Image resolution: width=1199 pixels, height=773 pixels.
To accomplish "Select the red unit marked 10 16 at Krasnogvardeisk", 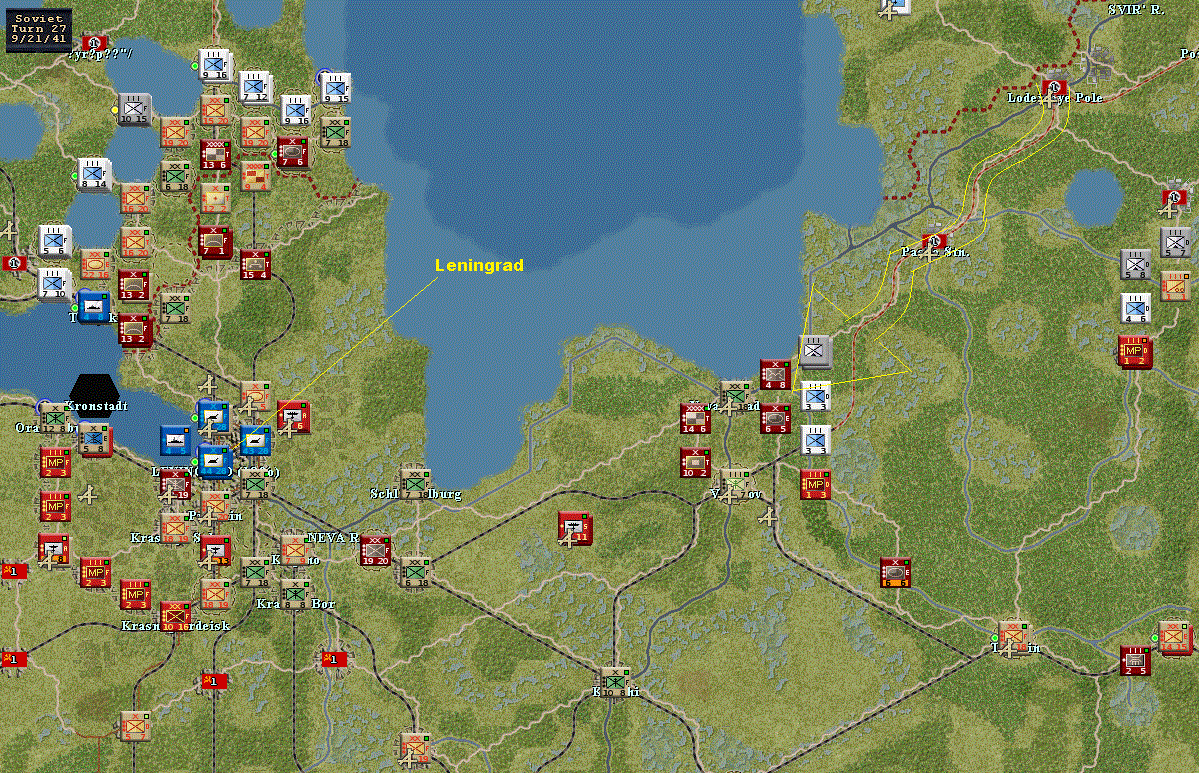I will [176, 616].
